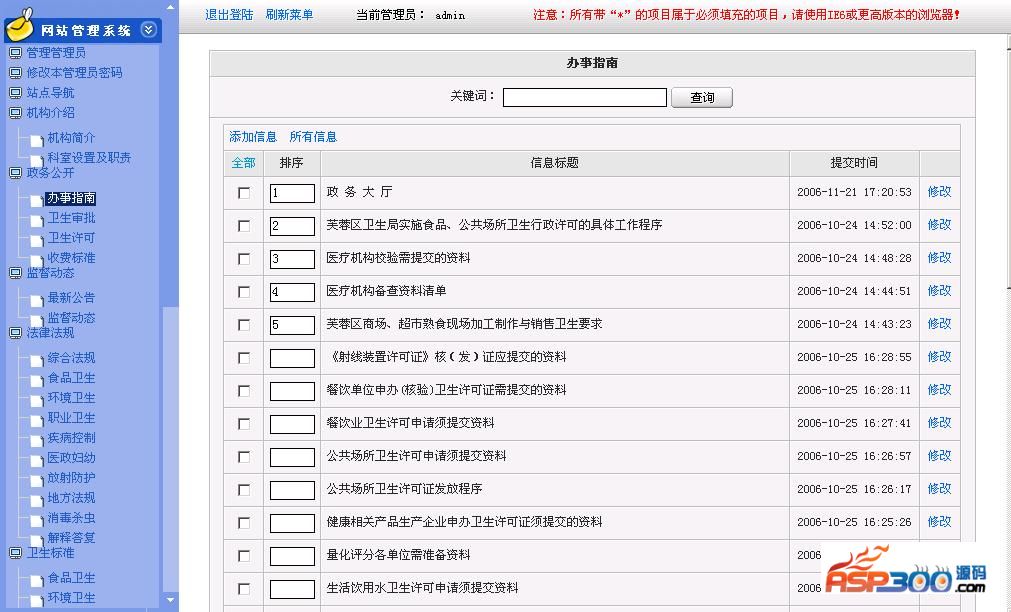This screenshot has height=612, width=1011.
Task: Open 科室设置及职责 in the sidebar
Action: (x=89, y=158)
